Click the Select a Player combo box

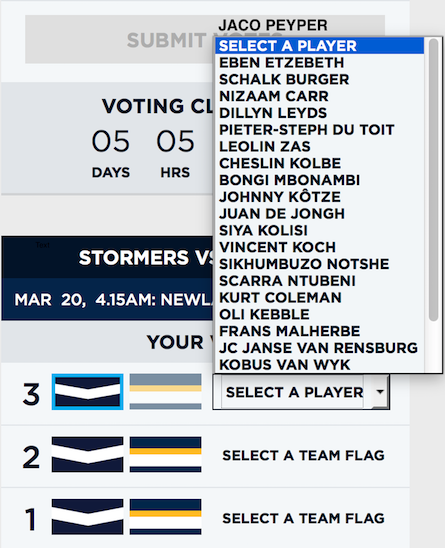(x=301, y=392)
